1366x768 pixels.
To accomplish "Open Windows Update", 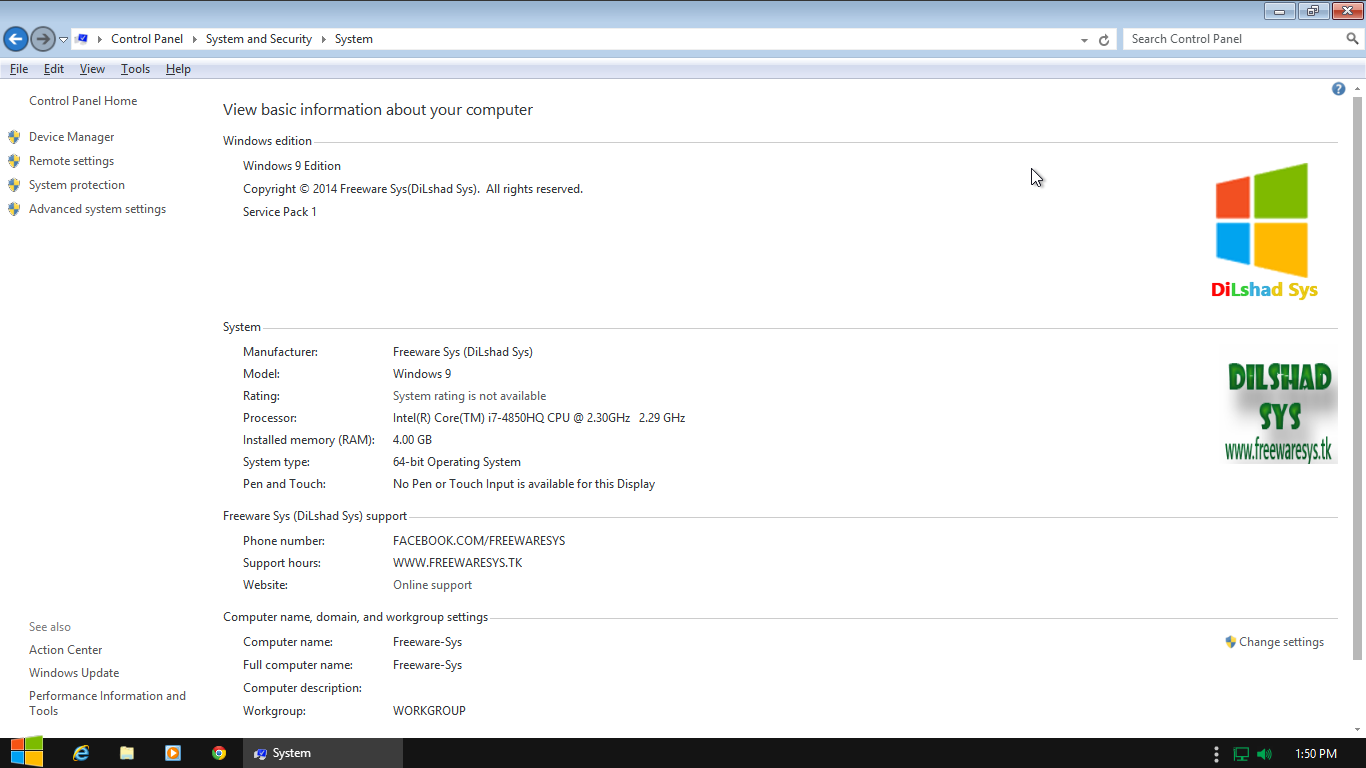I will coord(74,673).
